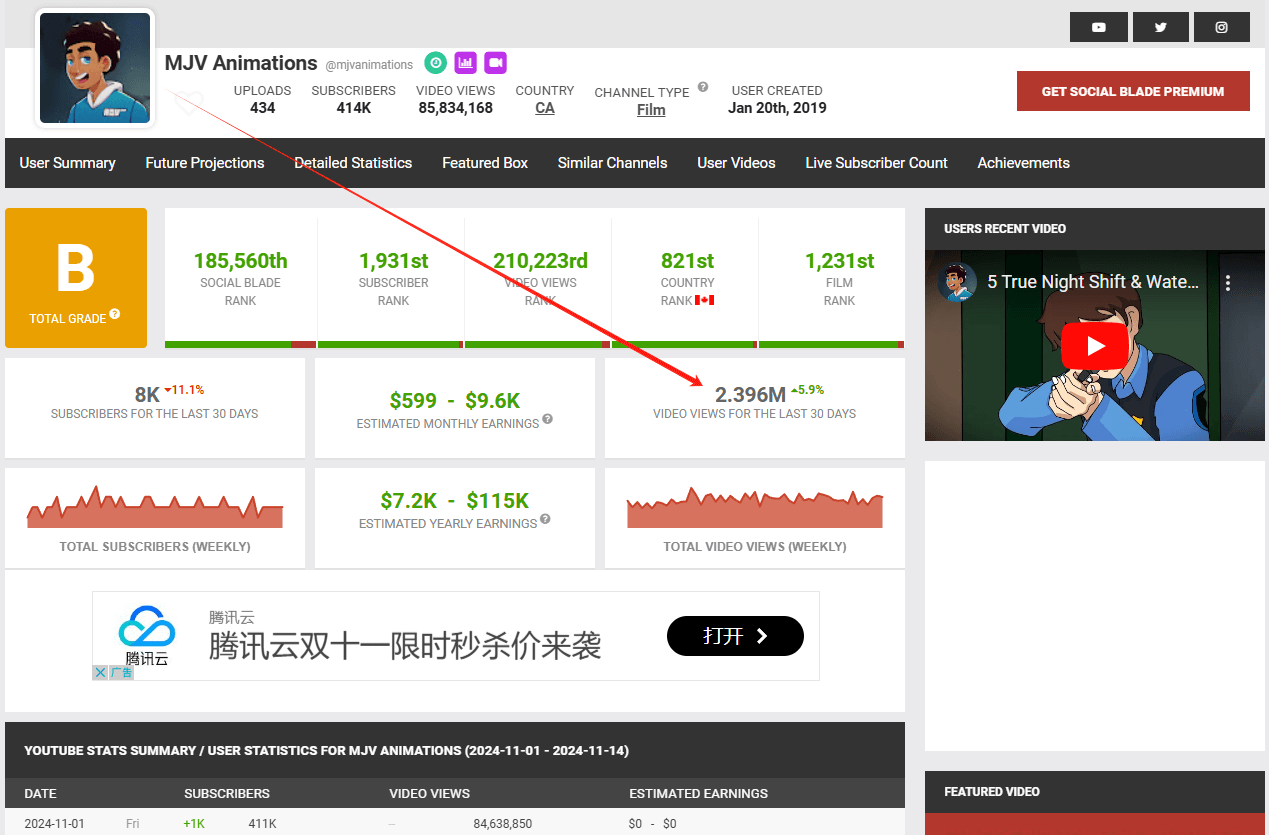Click the -11.1% subscriber change indicator
1269x835 pixels.
click(x=184, y=390)
